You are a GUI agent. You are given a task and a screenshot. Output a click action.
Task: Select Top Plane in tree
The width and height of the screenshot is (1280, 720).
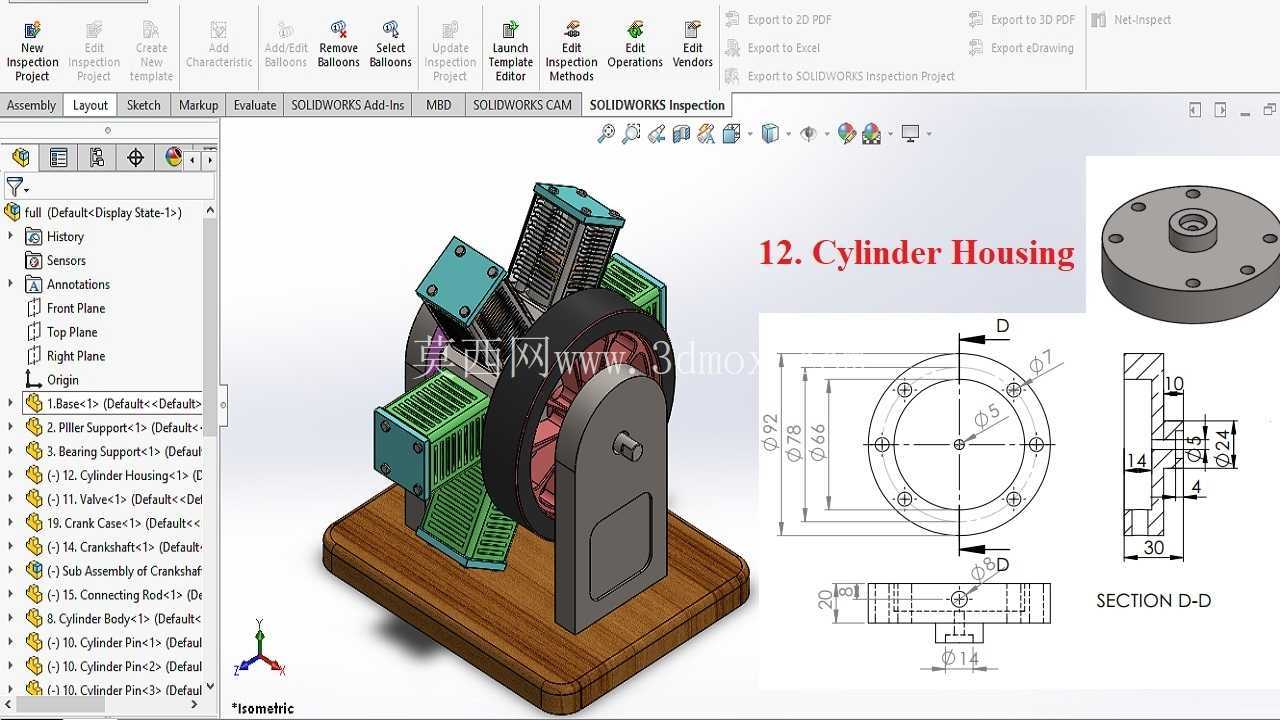coord(72,332)
